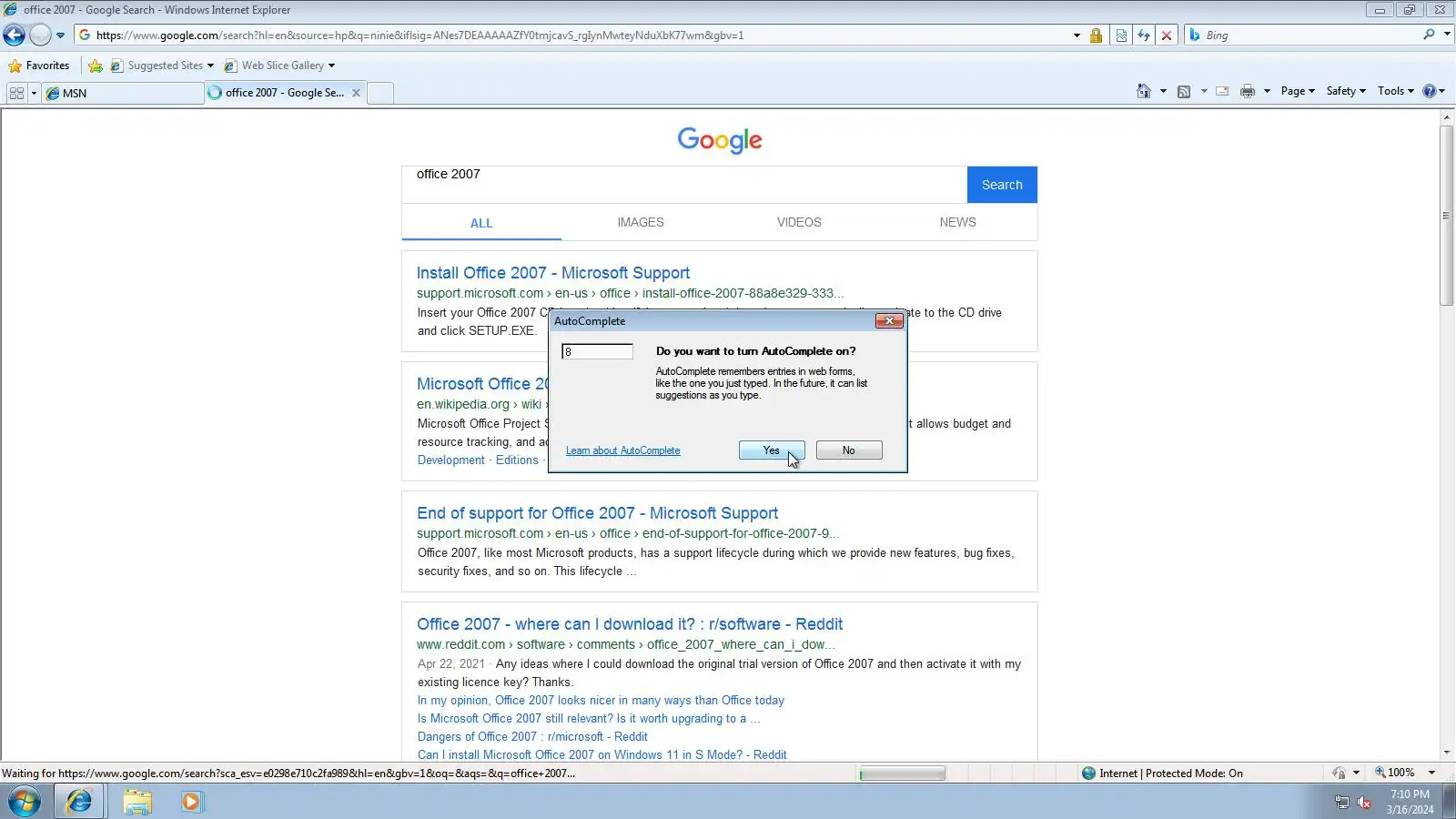
Task: Click the browser Forward arrow button
Action: coord(40,35)
